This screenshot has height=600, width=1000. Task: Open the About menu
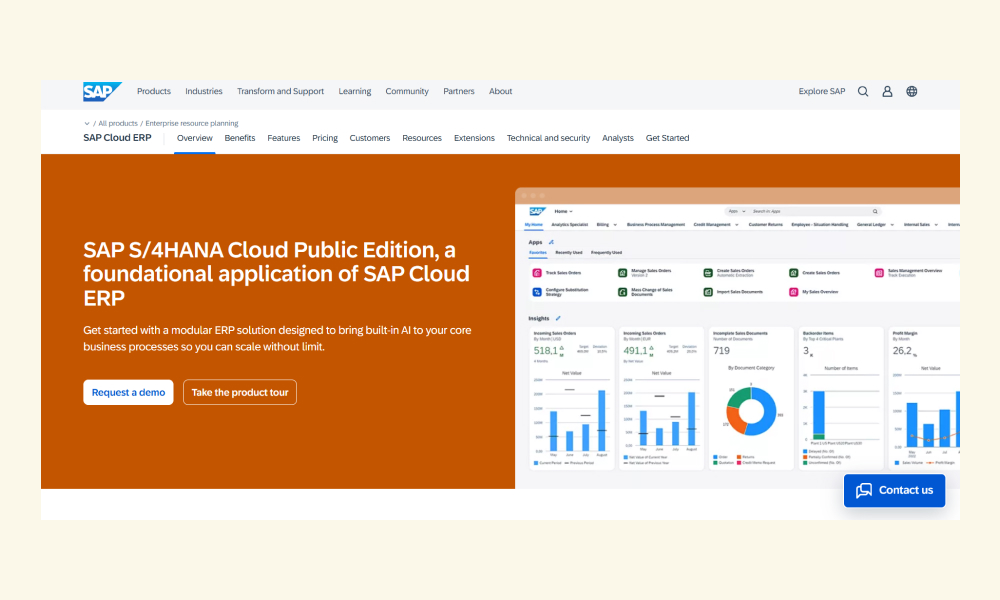click(501, 91)
